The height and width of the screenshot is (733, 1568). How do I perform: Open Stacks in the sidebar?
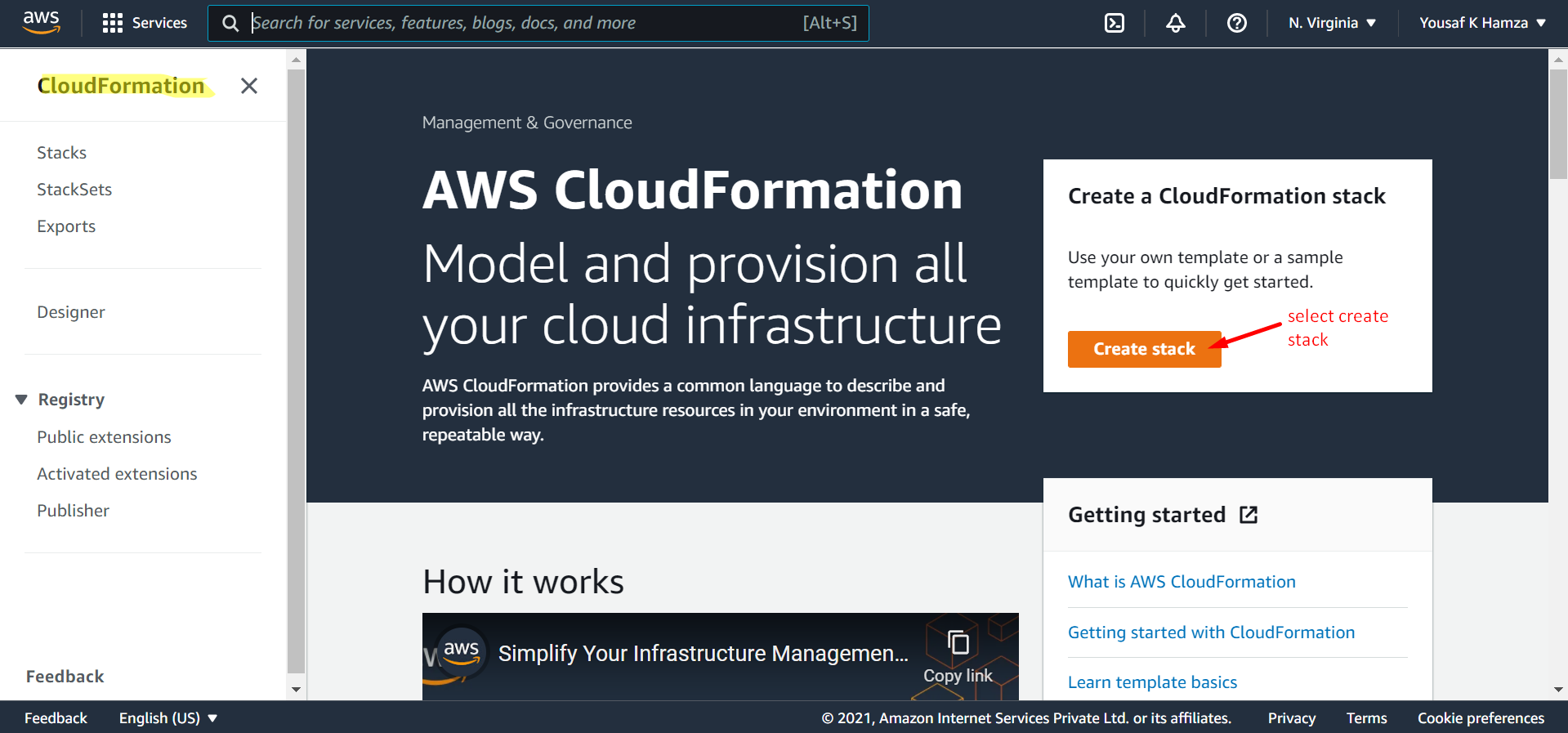click(61, 153)
